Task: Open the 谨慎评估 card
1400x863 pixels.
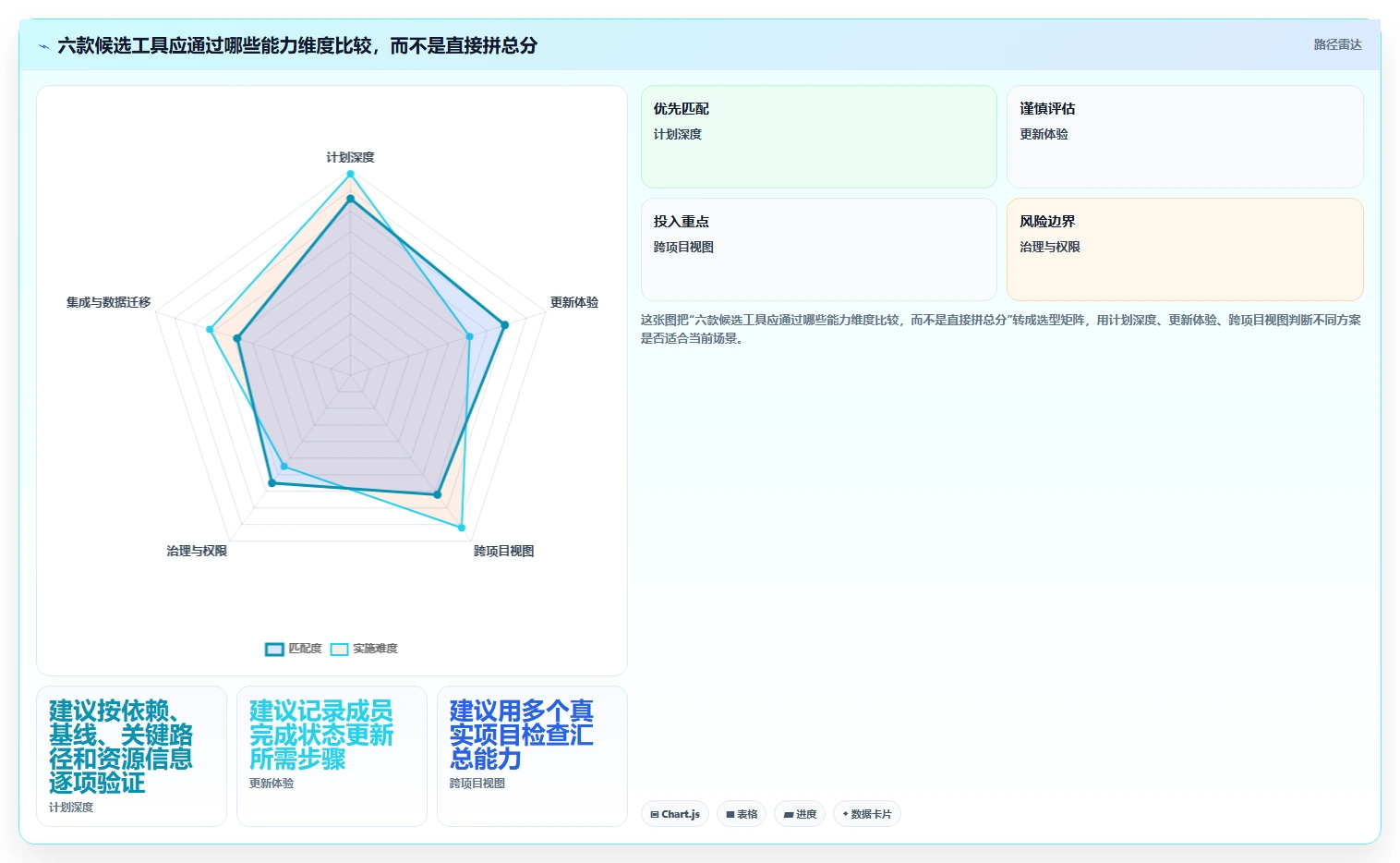Action: [1185, 137]
